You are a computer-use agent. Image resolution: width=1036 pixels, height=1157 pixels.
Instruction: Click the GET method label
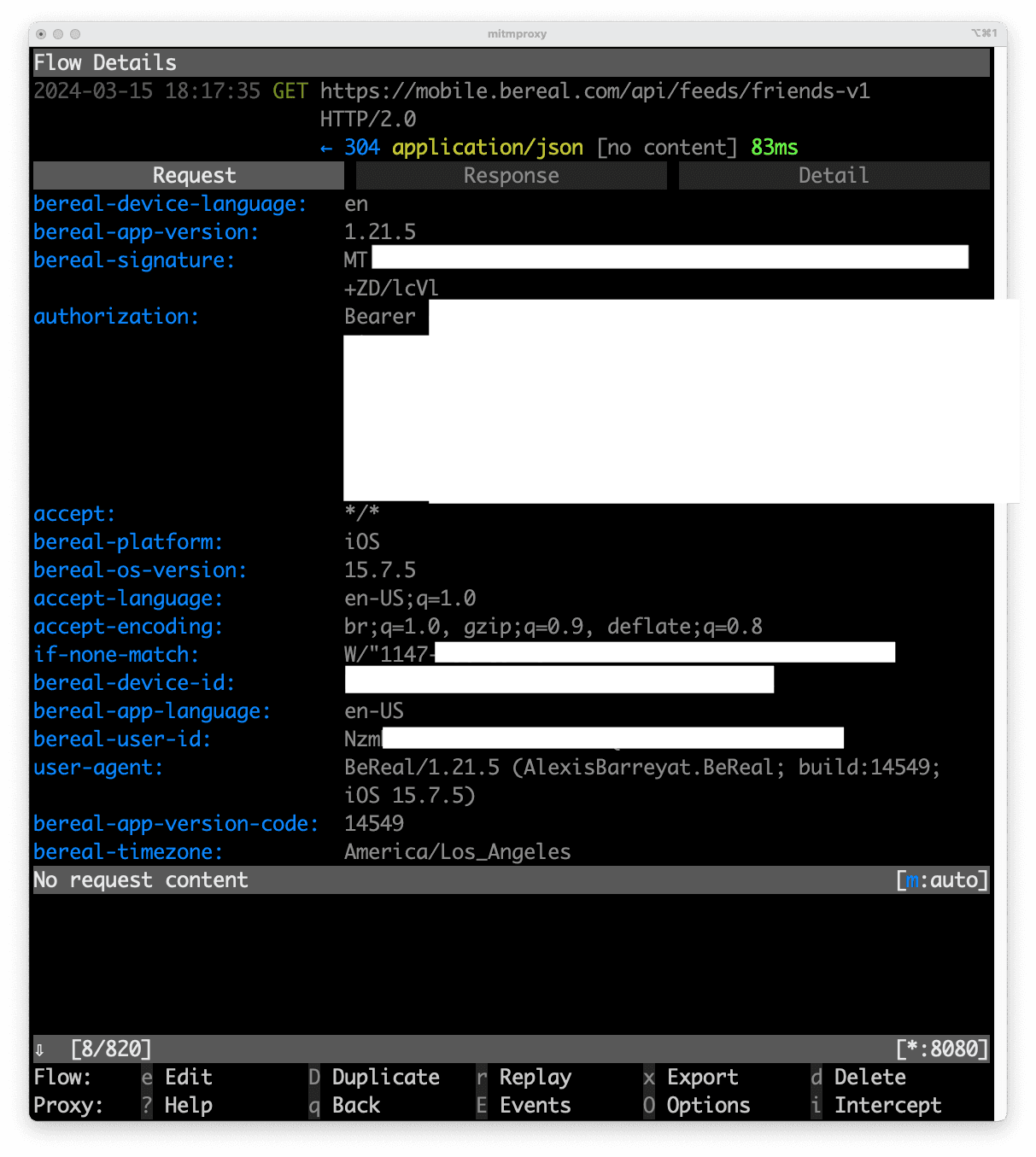point(290,91)
